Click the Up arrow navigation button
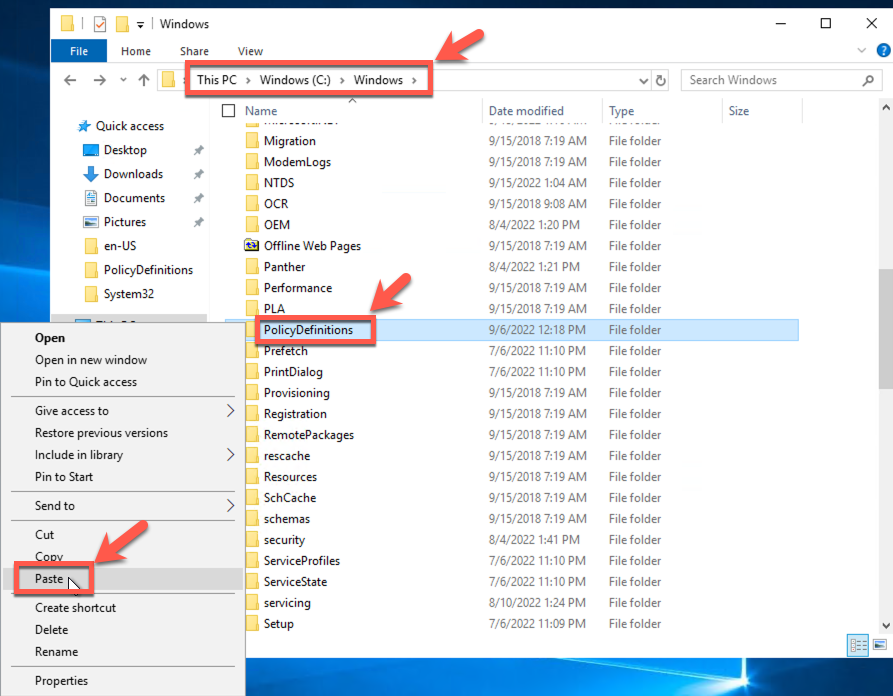 click(144, 81)
